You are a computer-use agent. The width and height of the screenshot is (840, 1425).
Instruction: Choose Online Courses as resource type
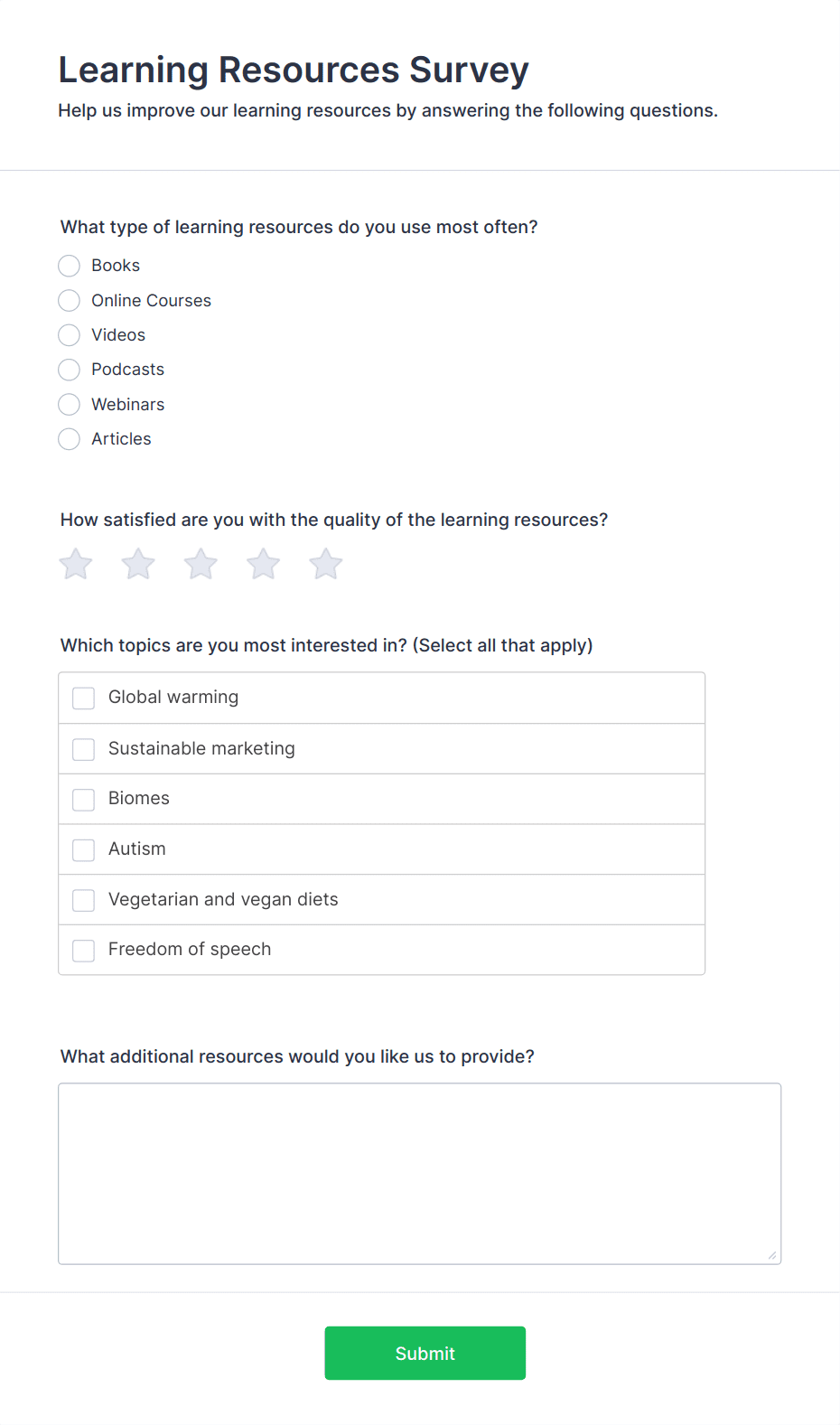pyautogui.click(x=69, y=300)
